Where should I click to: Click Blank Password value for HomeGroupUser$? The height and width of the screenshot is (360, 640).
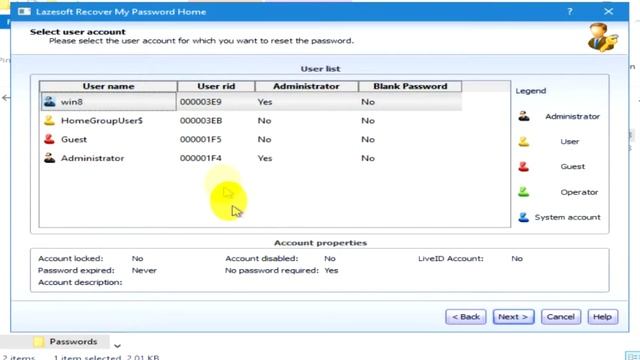click(x=368, y=120)
